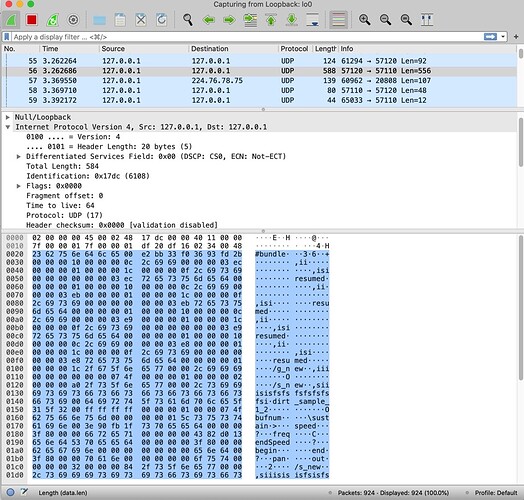The image size is (524, 500).
Task: Go back to previous packet arrow
Action: click(209, 20)
